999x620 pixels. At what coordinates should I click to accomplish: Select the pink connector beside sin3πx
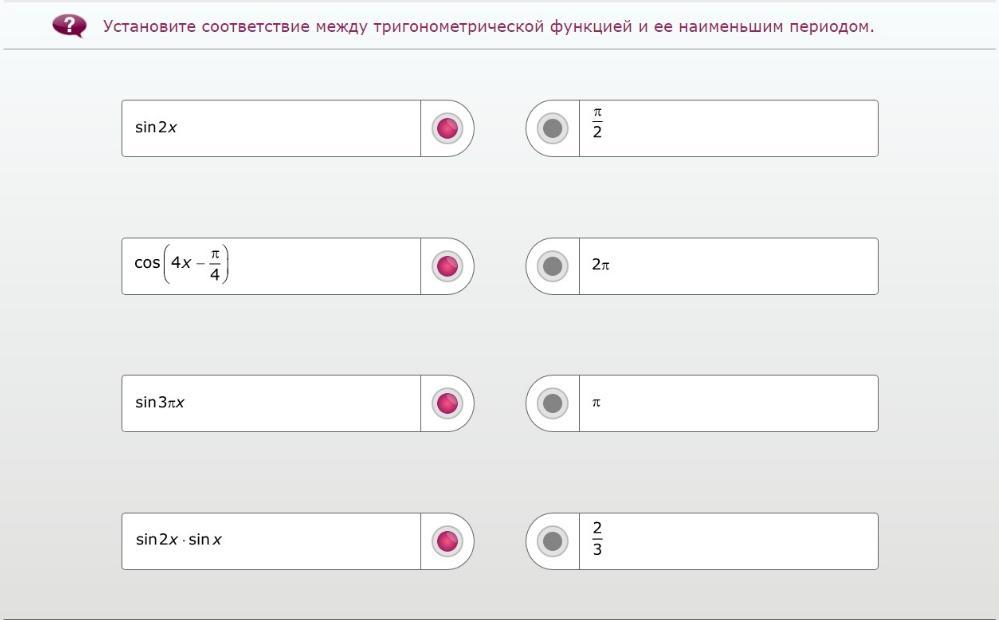coord(447,403)
